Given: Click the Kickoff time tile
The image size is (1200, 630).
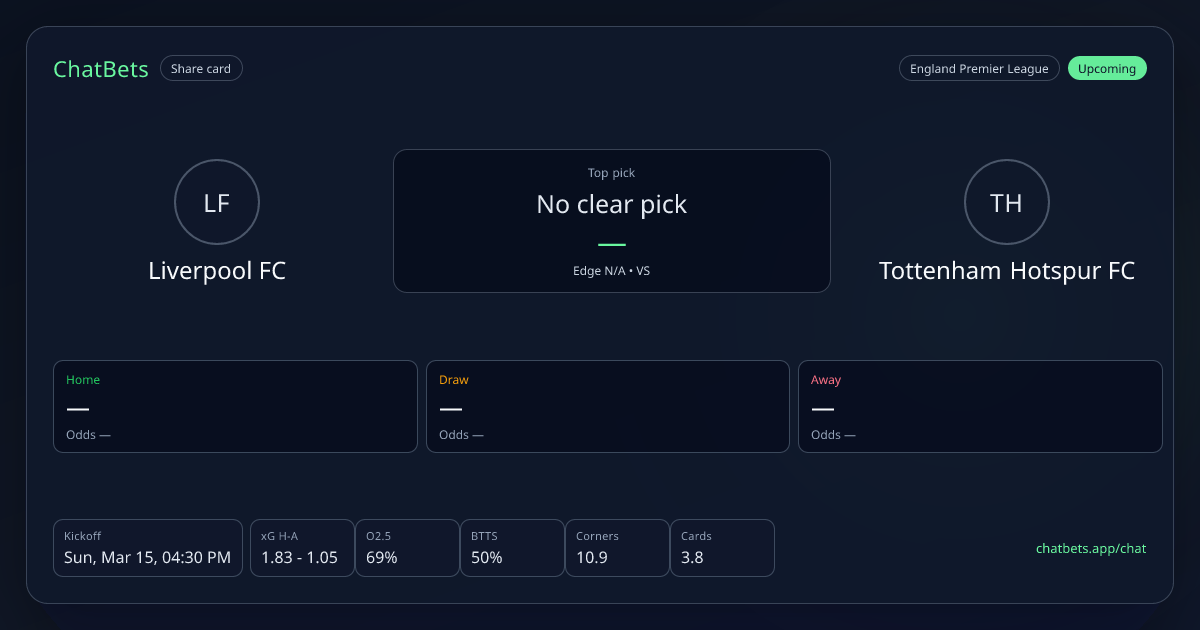Looking at the screenshot, I should tap(148, 548).
